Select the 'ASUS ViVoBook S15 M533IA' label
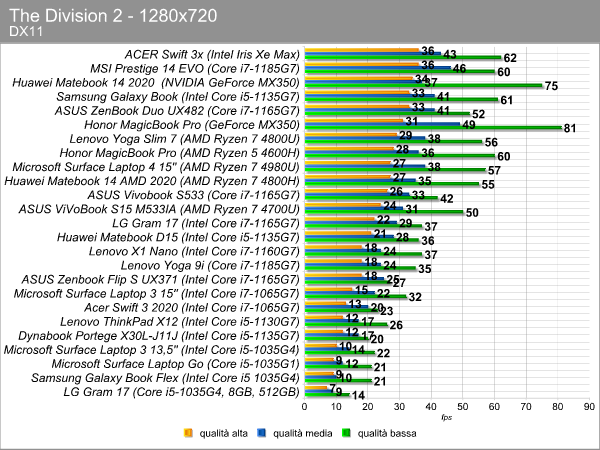Image resolution: width=600 pixels, height=450 pixels. pos(159,209)
